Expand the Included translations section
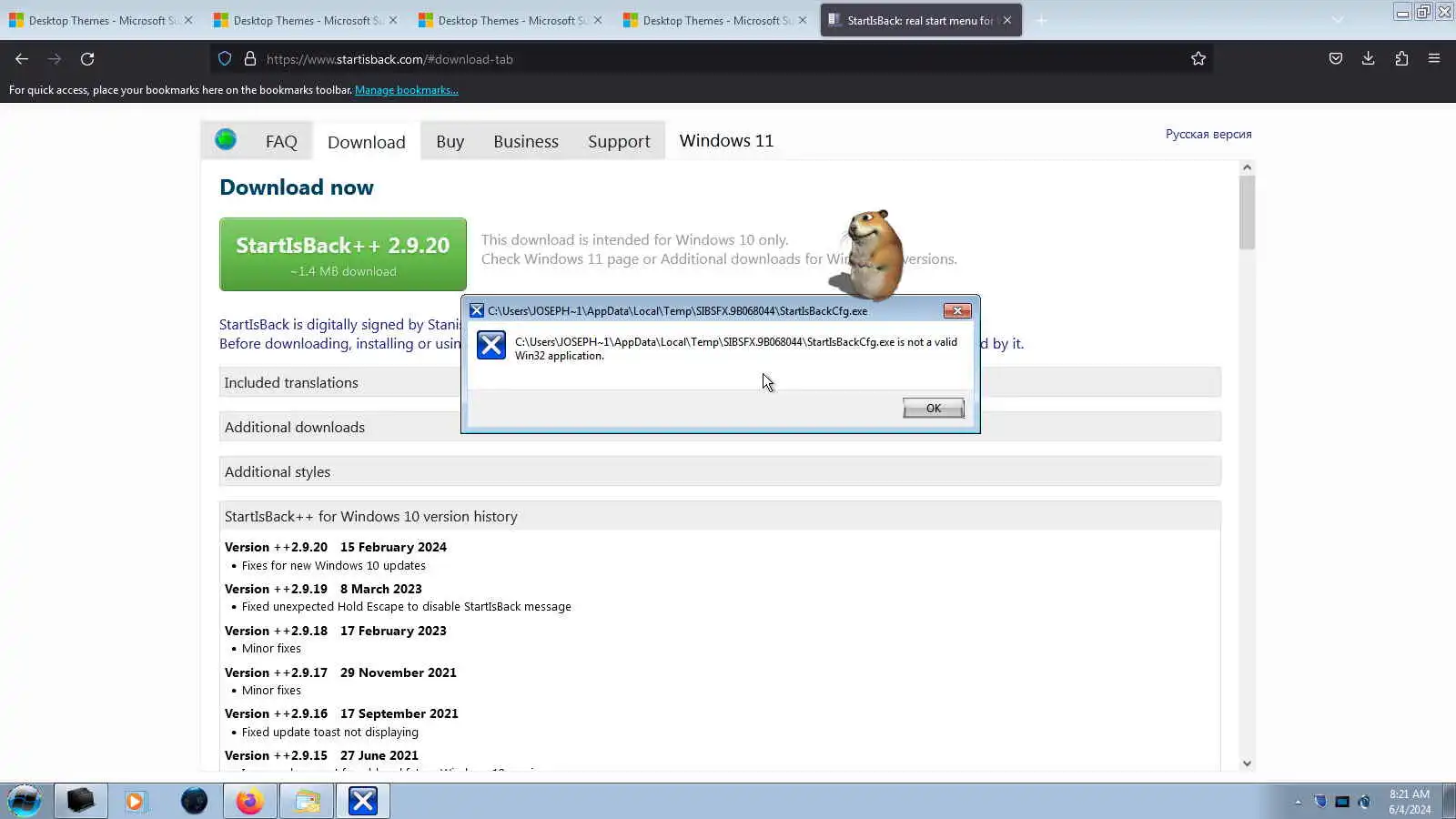 720,382
